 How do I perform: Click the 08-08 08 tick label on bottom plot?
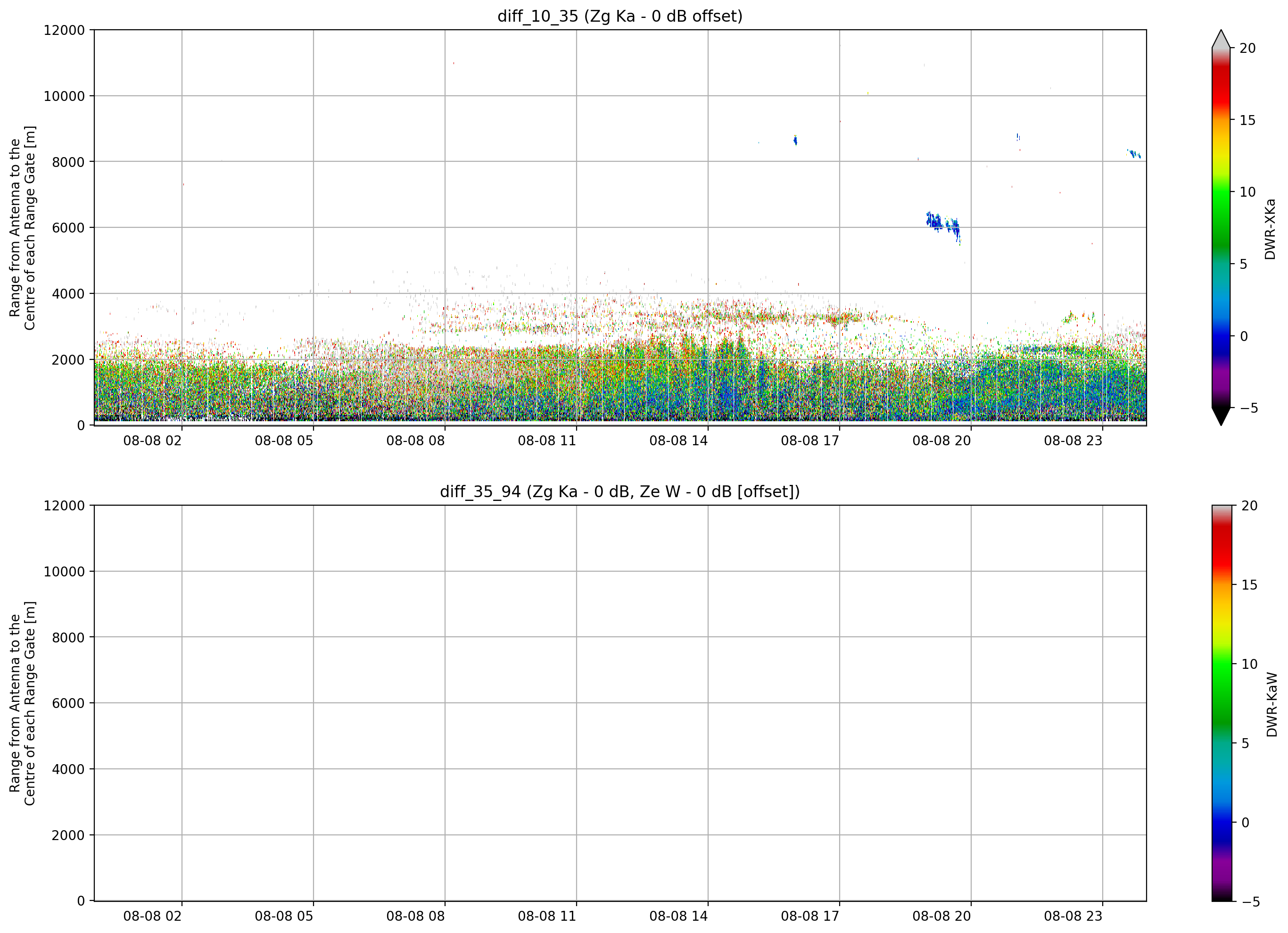coord(415,916)
